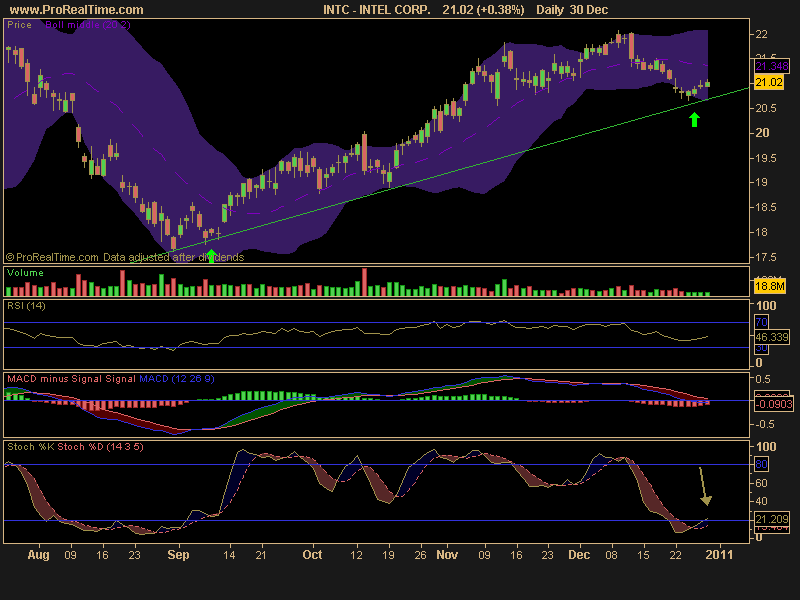Click the 2011 date axis label
The height and width of the screenshot is (600, 800).
[718, 555]
